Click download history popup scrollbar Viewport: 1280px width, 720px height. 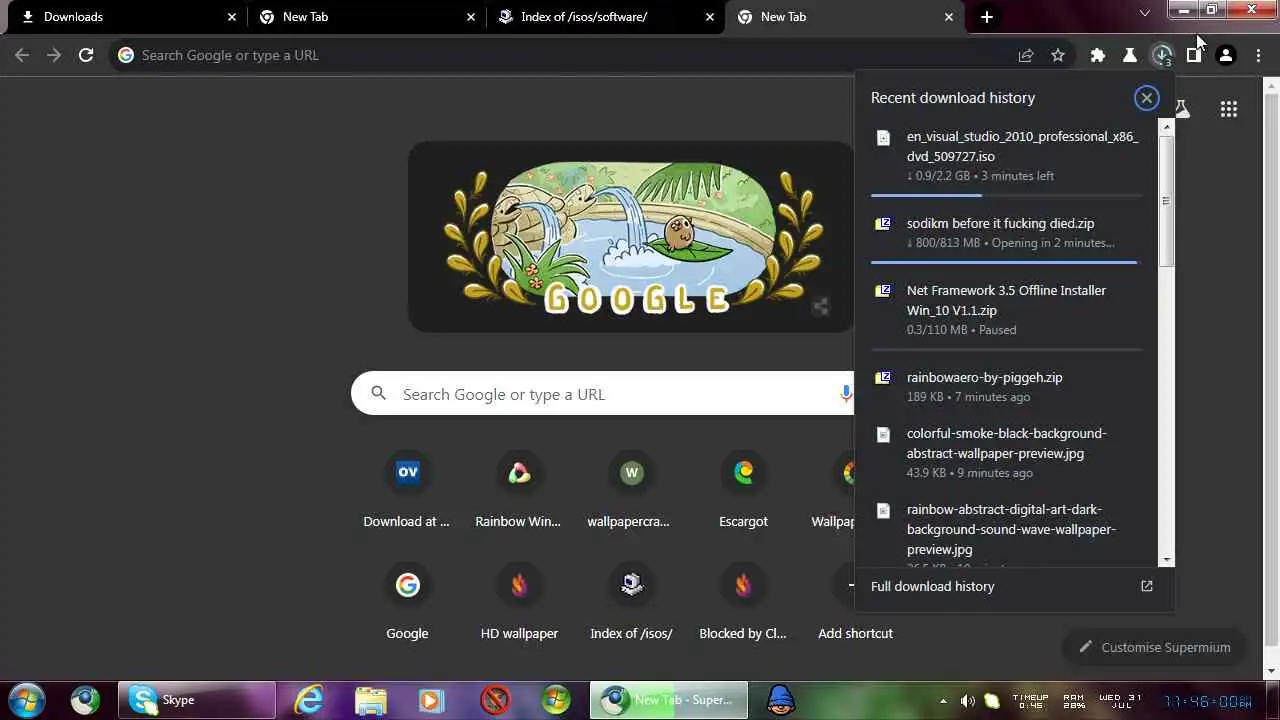(1166, 200)
